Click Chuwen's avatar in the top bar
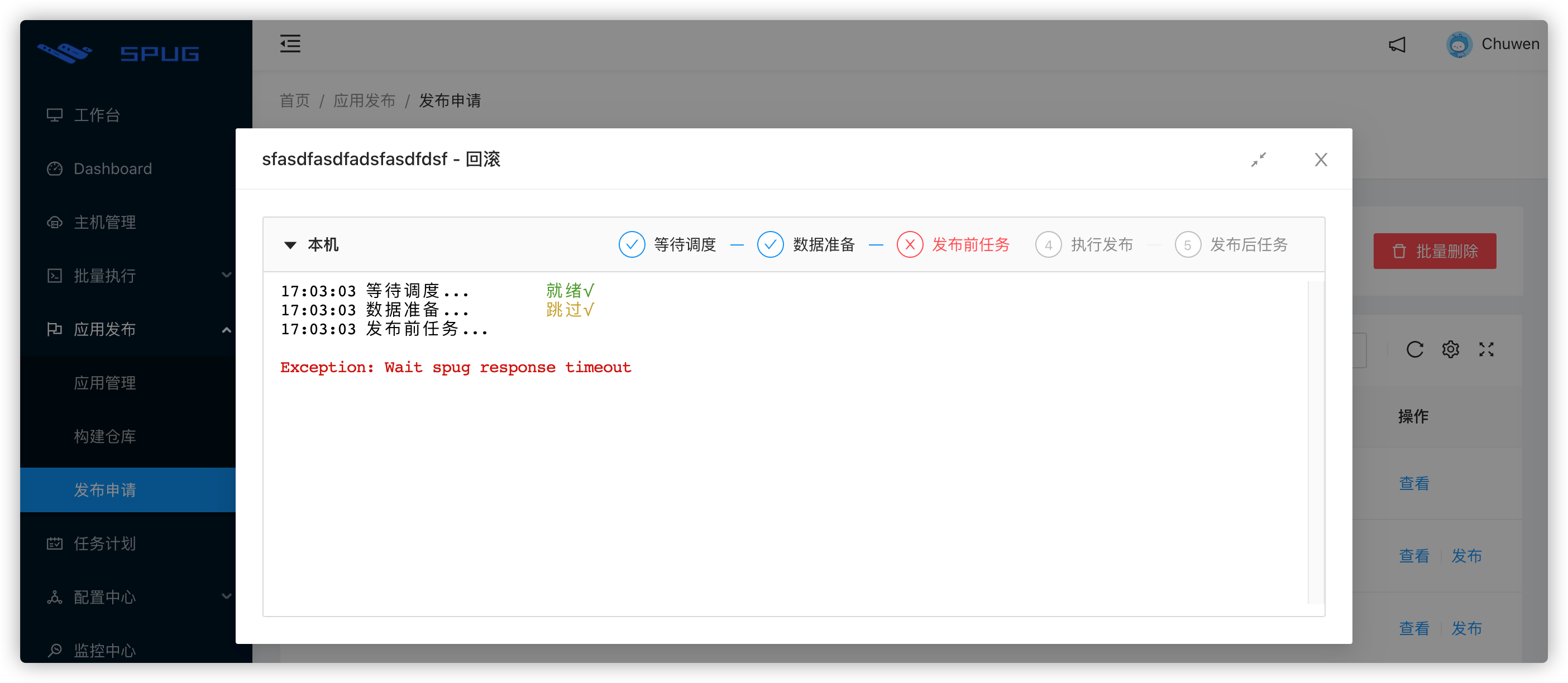The width and height of the screenshot is (1568, 683). (x=1459, y=44)
